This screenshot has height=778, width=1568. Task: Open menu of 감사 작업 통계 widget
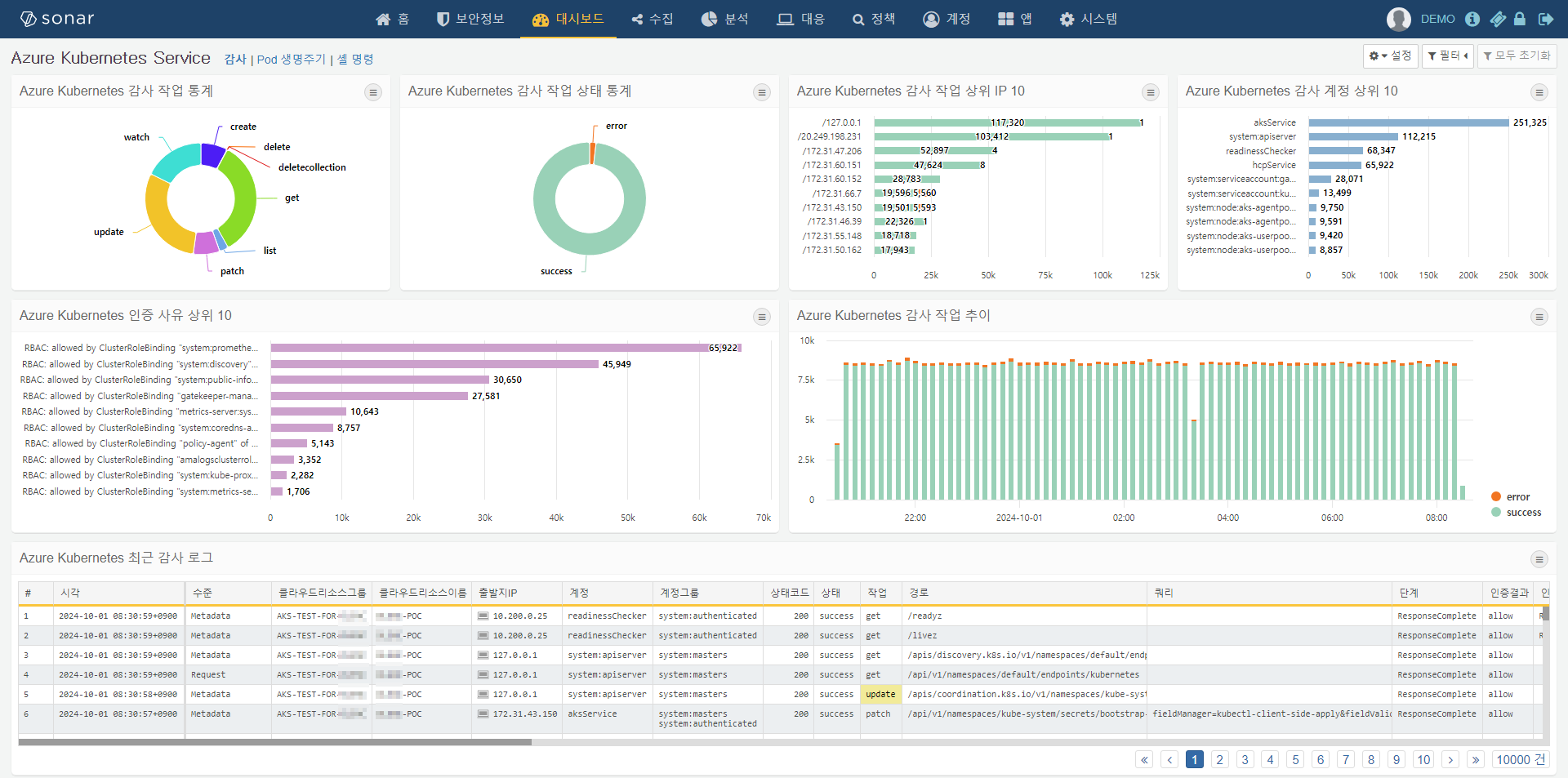pos(373,92)
